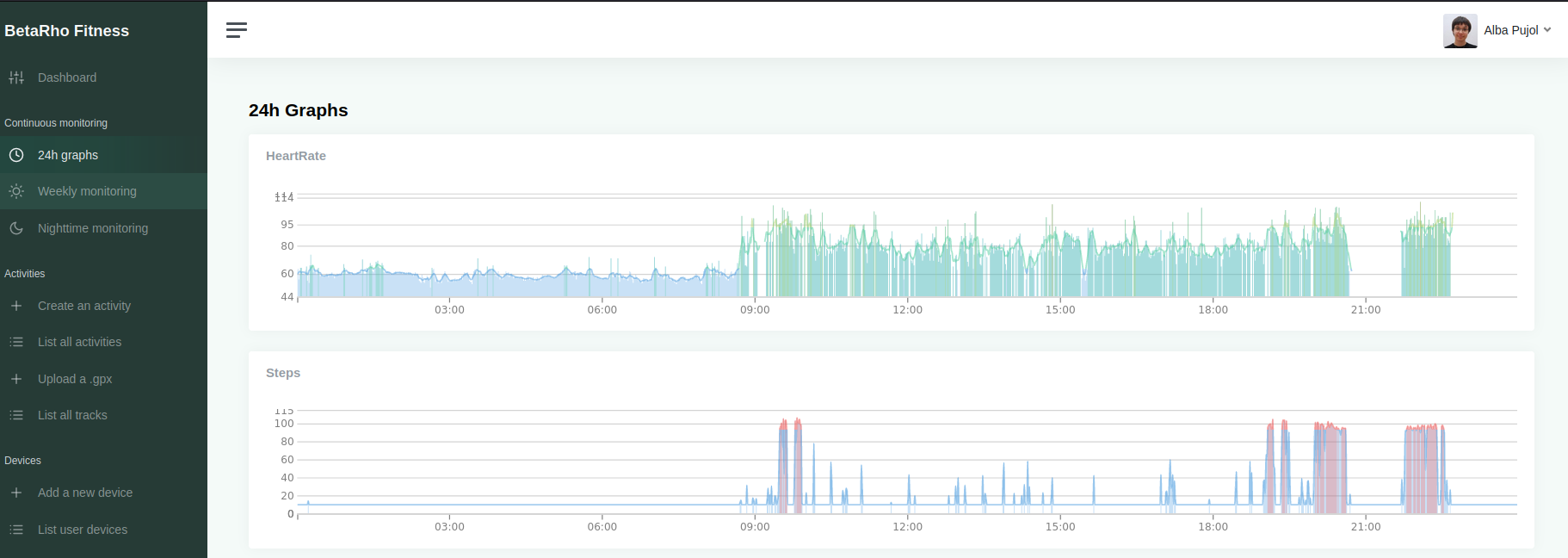Click the 18:00 label on the Steps chart
The height and width of the screenshot is (558, 1568).
(1213, 527)
